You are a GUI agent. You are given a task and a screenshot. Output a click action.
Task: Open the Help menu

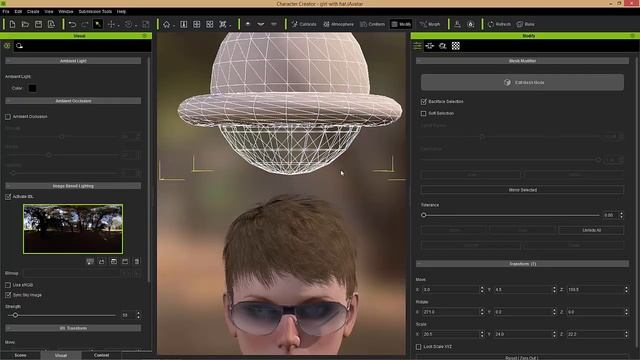[x=121, y=11]
